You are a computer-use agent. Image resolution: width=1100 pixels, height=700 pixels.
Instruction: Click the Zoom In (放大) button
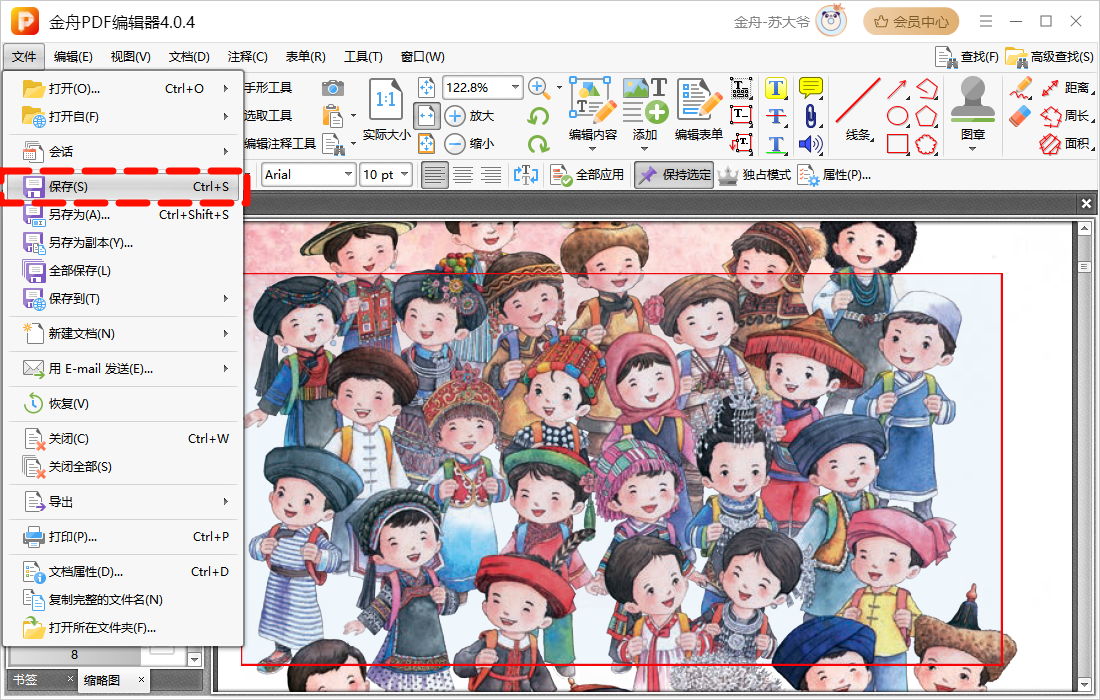(x=469, y=116)
